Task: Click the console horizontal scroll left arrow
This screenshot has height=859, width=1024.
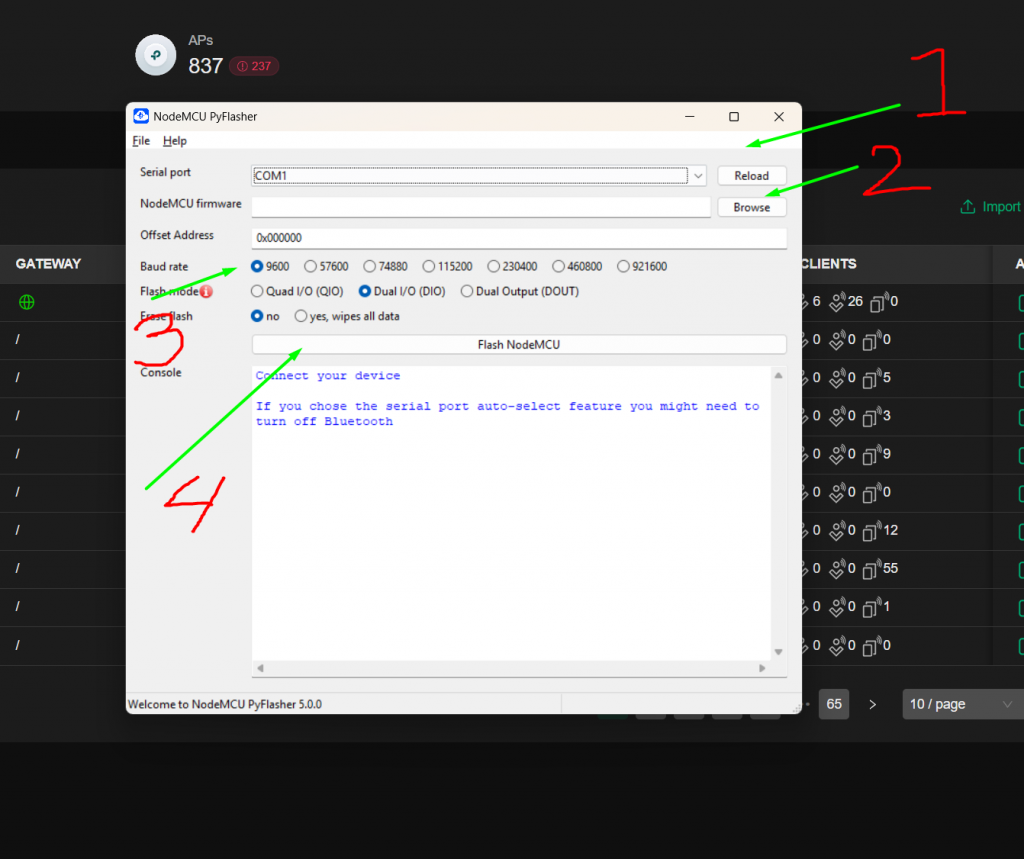Action: (x=261, y=668)
